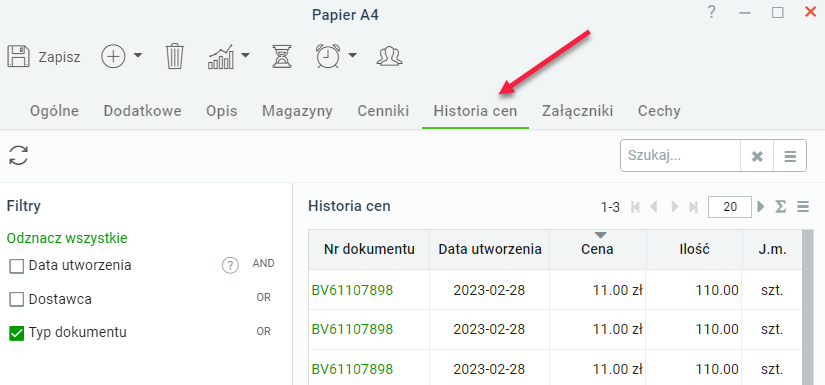Image resolution: width=825 pixels, height=385 pixels.
Task: Click the trash bin delete icon
Action: tap(175, 56)
